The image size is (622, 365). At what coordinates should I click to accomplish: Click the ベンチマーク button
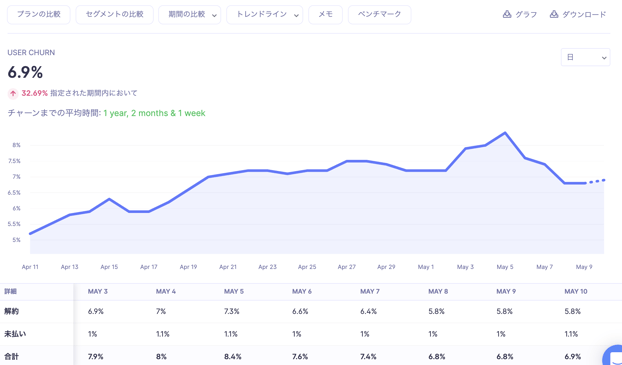tap(380, 15)
